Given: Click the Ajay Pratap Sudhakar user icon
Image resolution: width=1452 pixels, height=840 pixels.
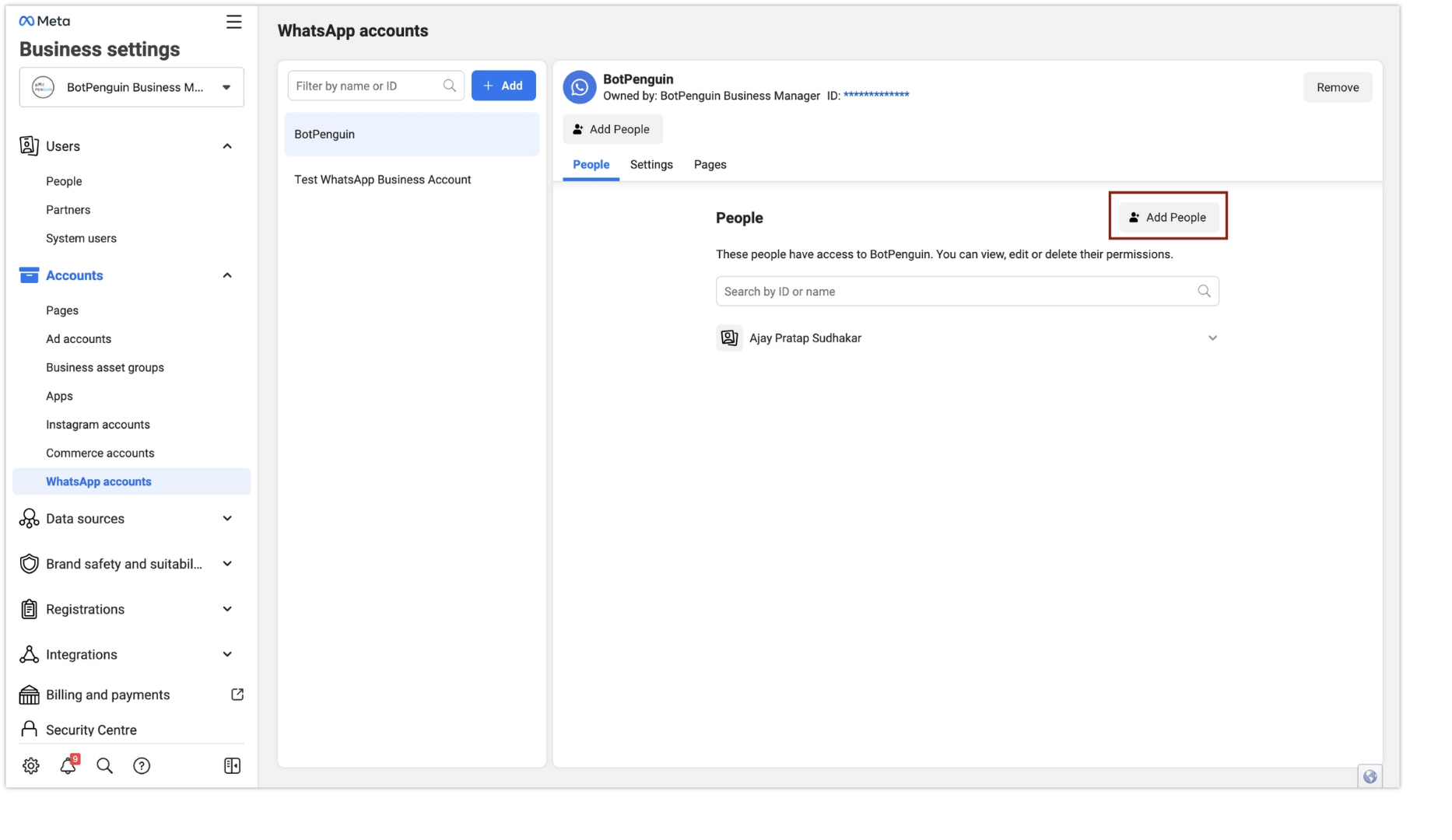Looking at the screenshot, I should [729, 338].
